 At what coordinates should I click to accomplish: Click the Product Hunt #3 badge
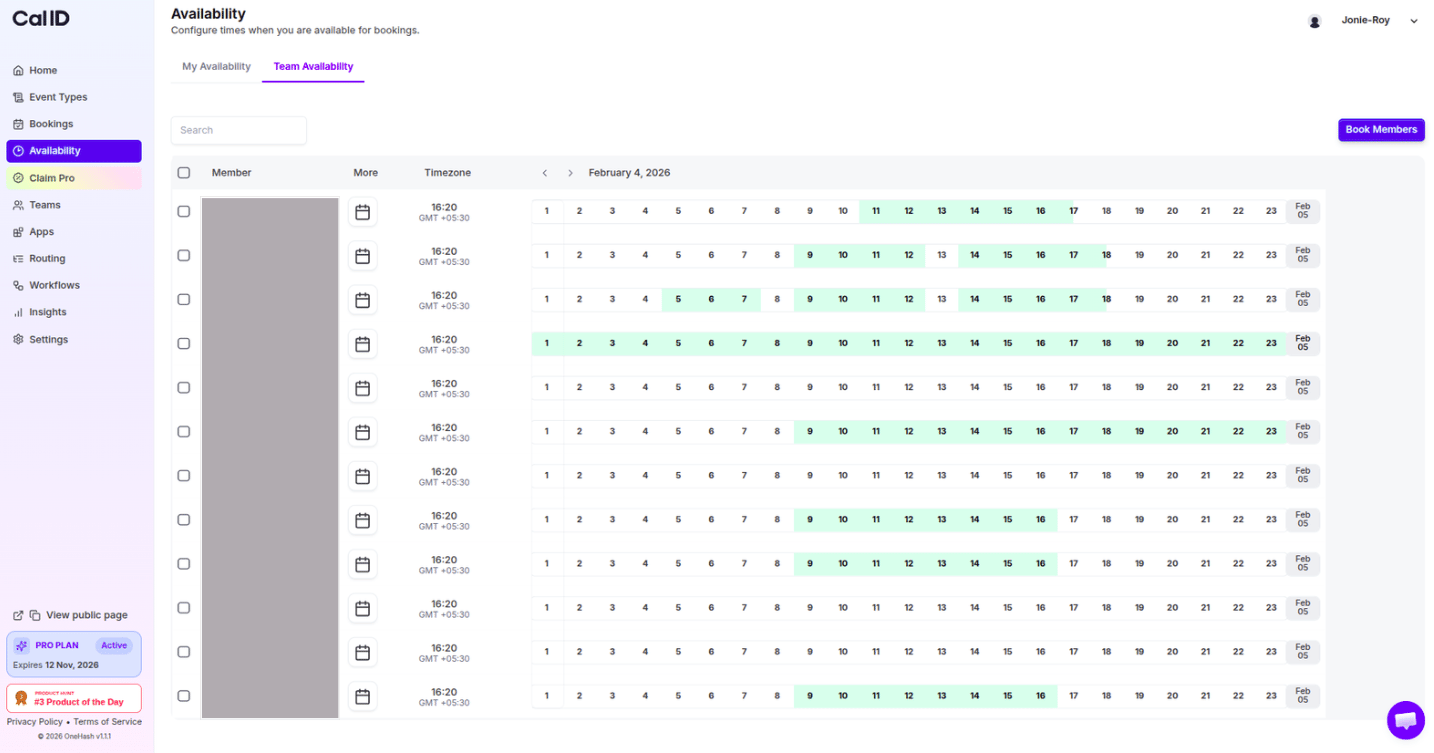(74, 698)
